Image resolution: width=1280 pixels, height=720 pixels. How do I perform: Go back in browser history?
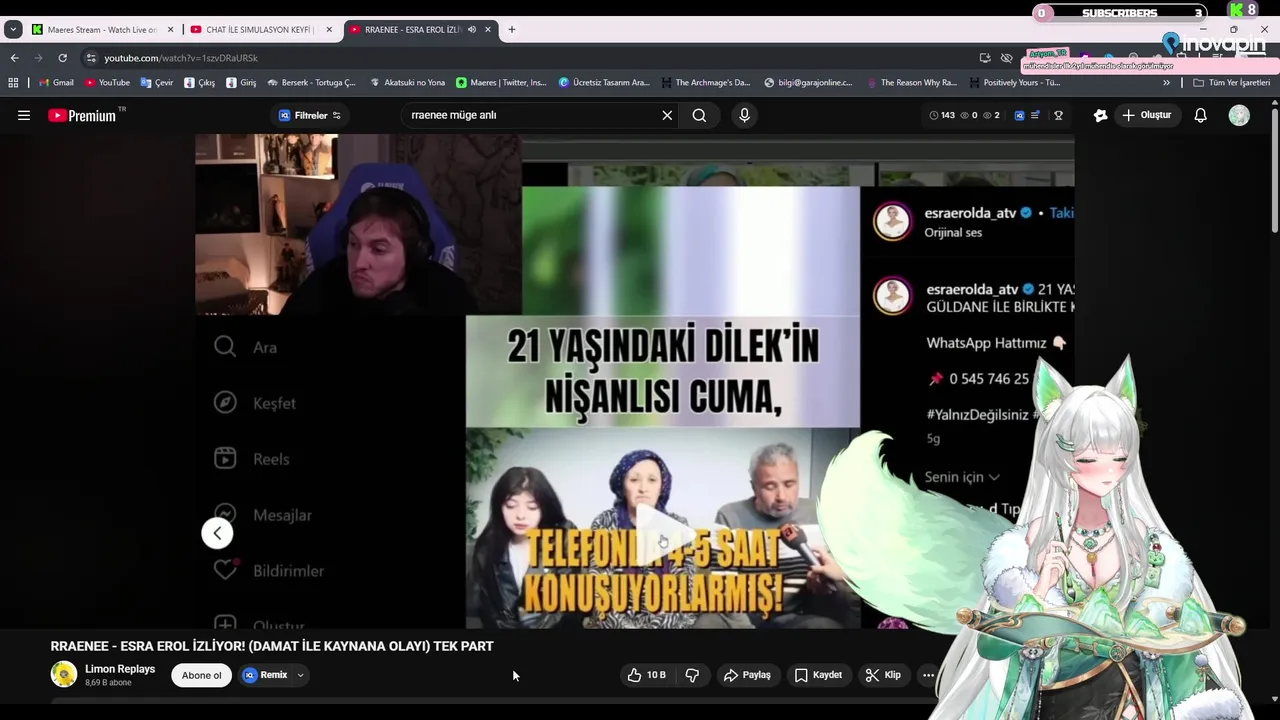14,58
